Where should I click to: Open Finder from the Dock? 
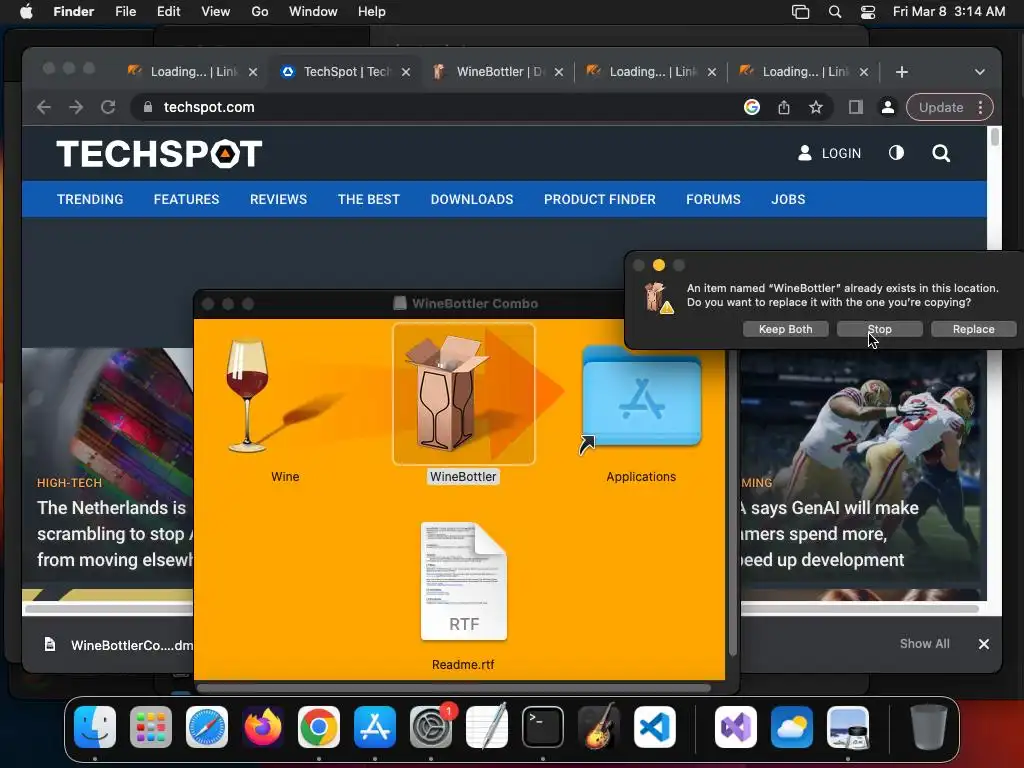pyautogui.click(x=95, y=727)
